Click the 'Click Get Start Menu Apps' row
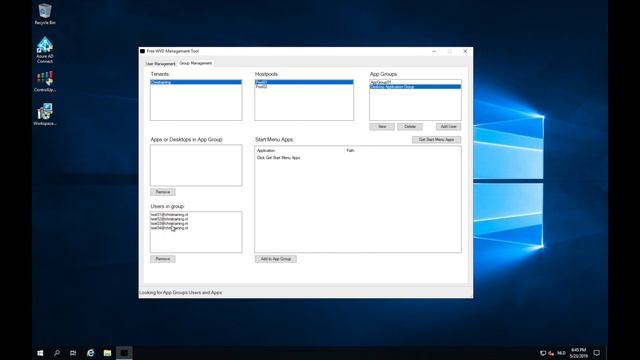The width and height of the screenshot is (640, 360). pyautogui.click(x=278, y=158)
